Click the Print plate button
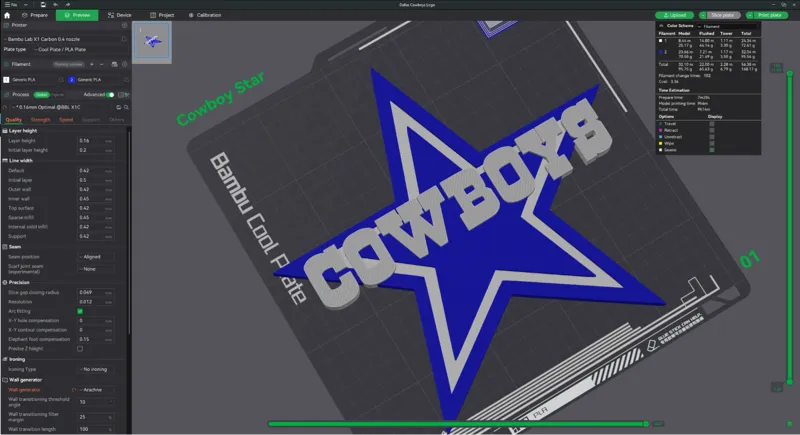The width and height of the screenshot is (800, 435). point(770,15)
